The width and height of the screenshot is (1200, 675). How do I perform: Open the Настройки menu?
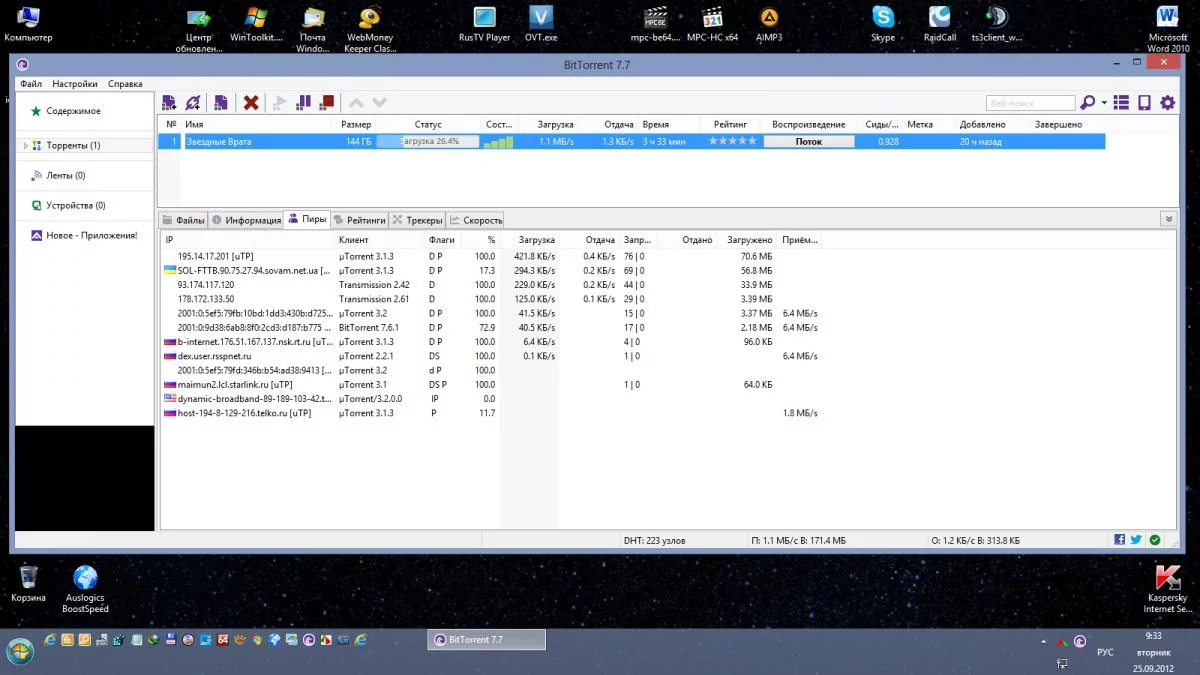click(x=75, y=84)
